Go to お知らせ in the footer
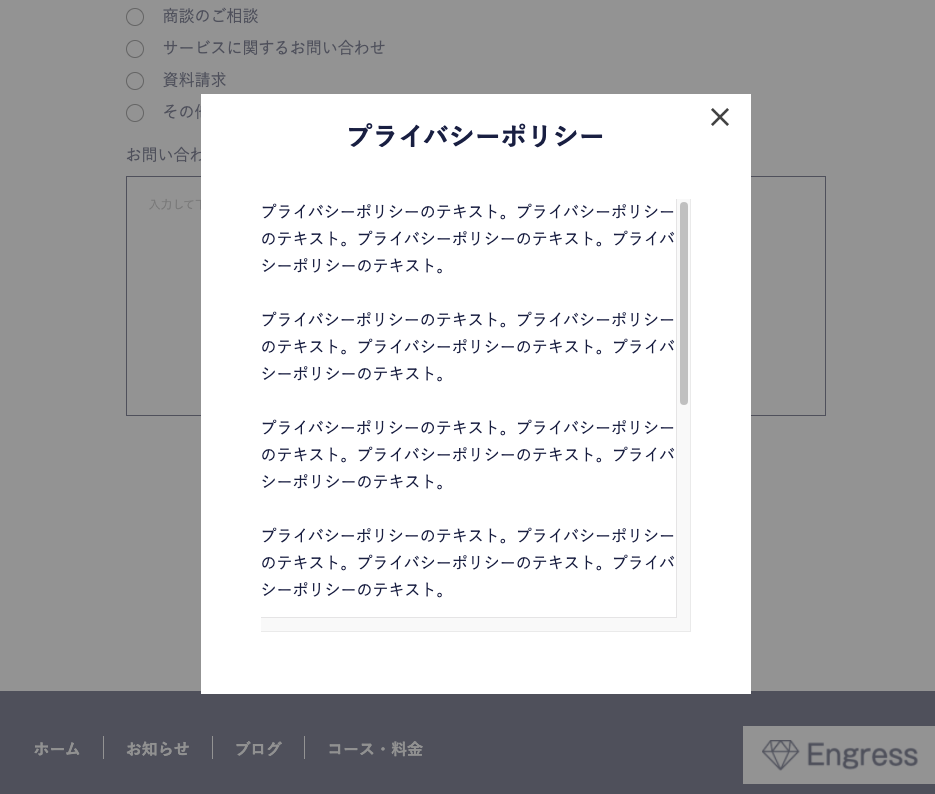The height and width of the screenshot is (794, 935). [157, 749]
